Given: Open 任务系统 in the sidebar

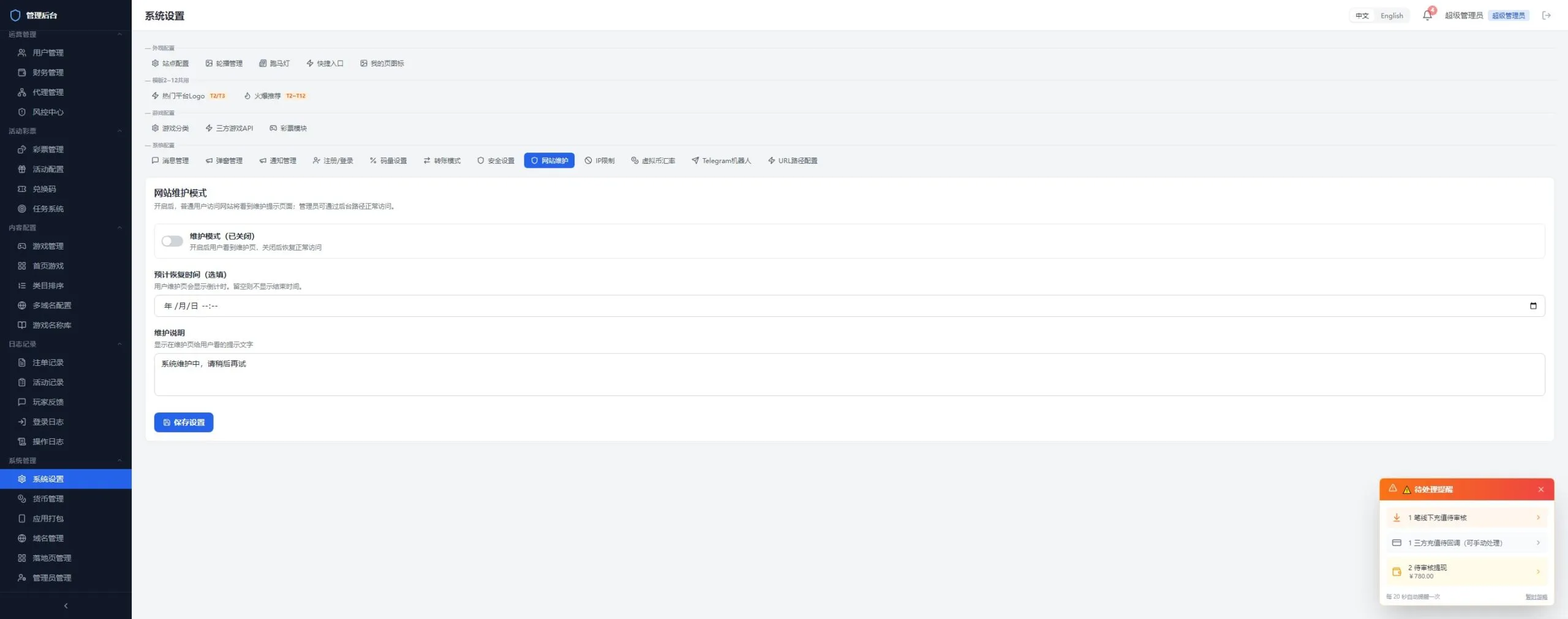Looking at the screenshot, I should click(66, 208).
